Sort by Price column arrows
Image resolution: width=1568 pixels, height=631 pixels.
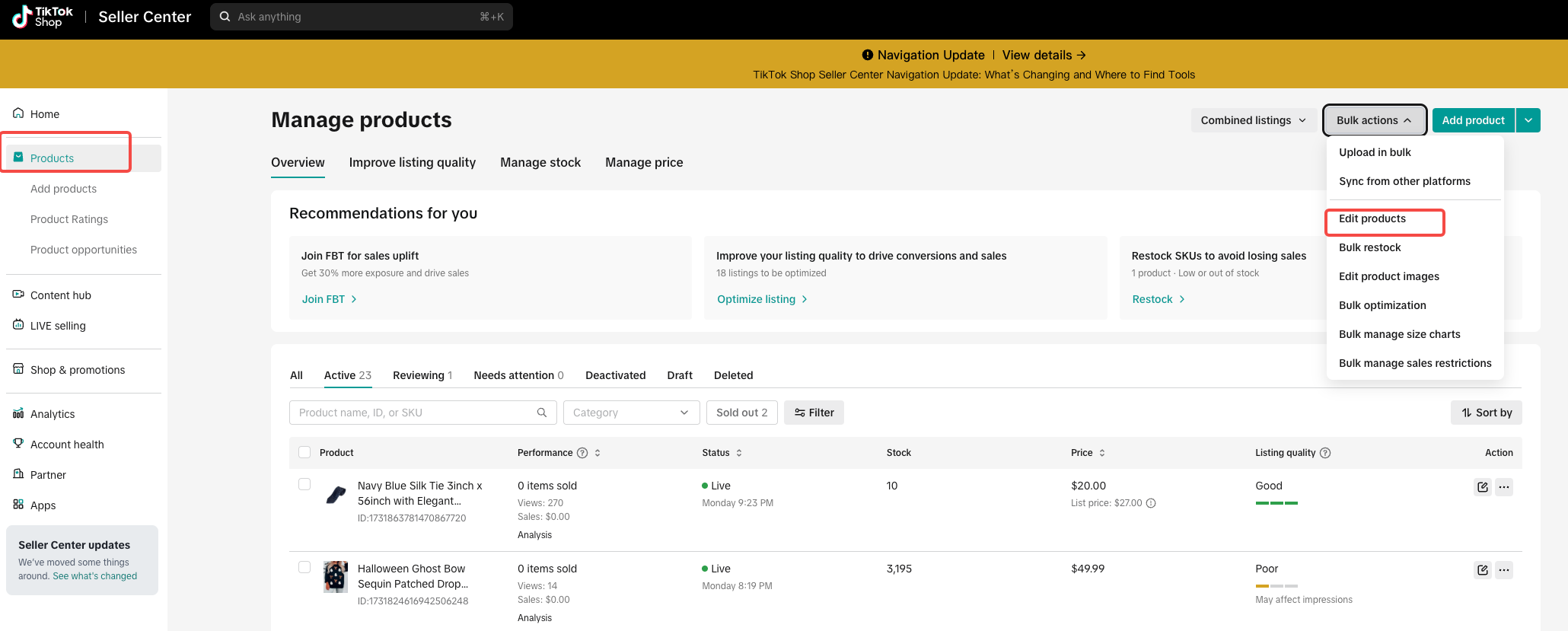pos(1102,453)
